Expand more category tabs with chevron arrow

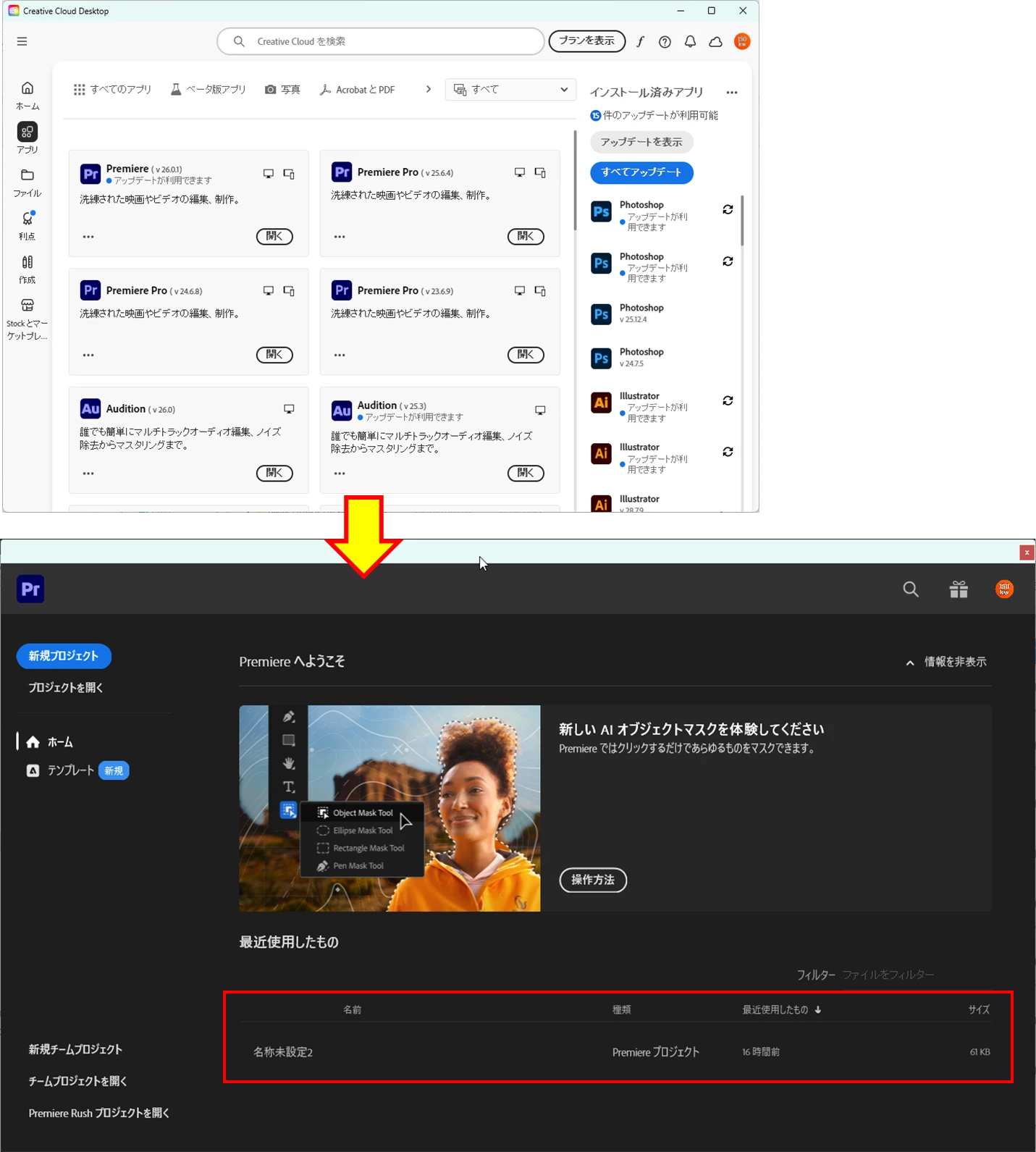429,89
